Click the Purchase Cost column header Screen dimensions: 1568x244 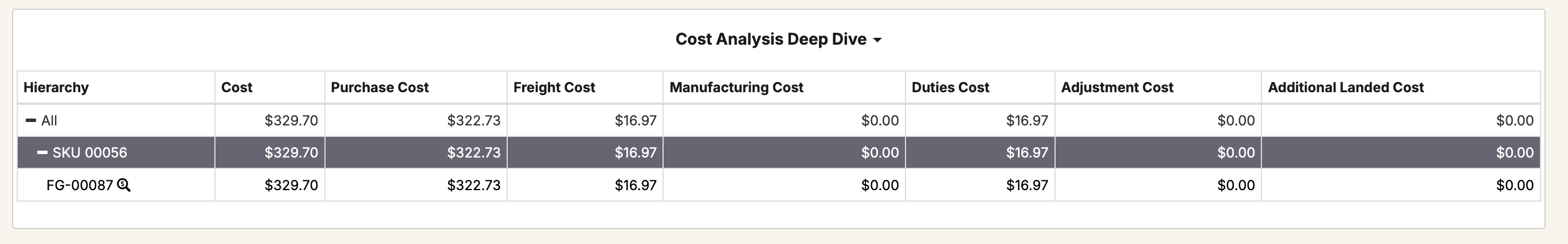click(x=379, y=88)
